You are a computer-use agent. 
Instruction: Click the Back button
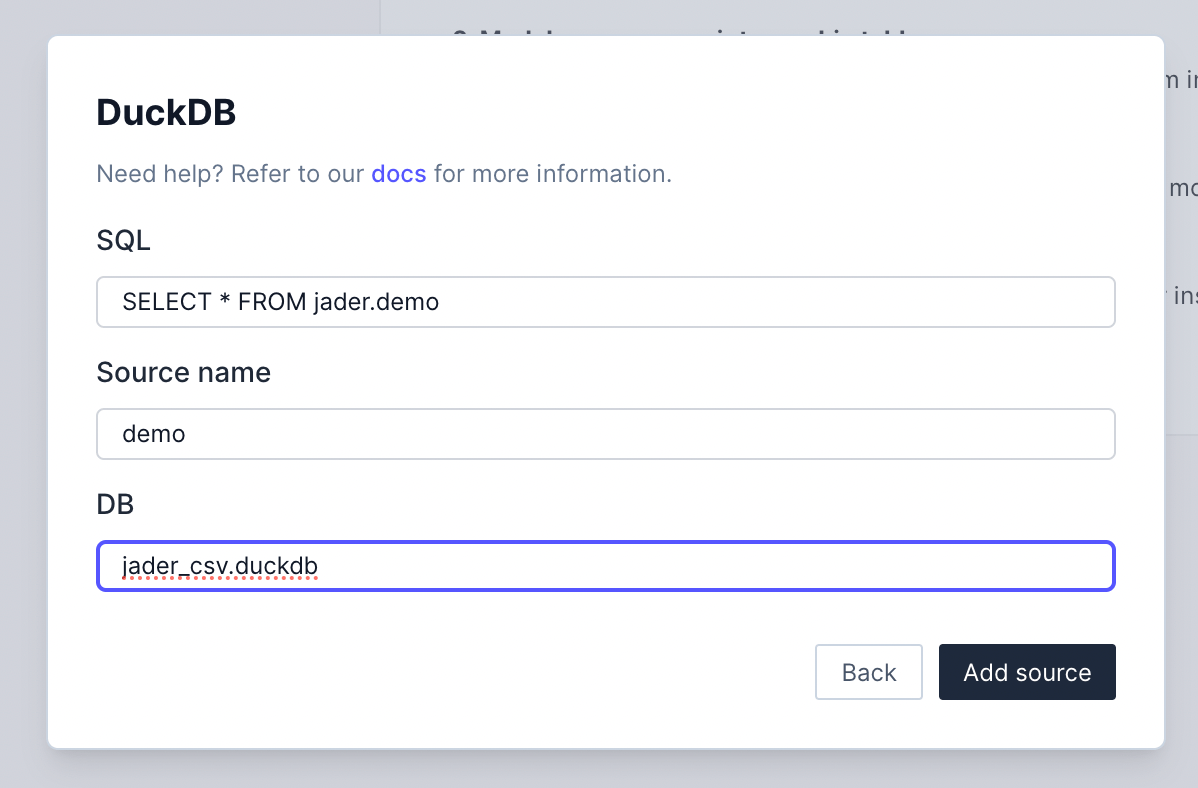869,672
